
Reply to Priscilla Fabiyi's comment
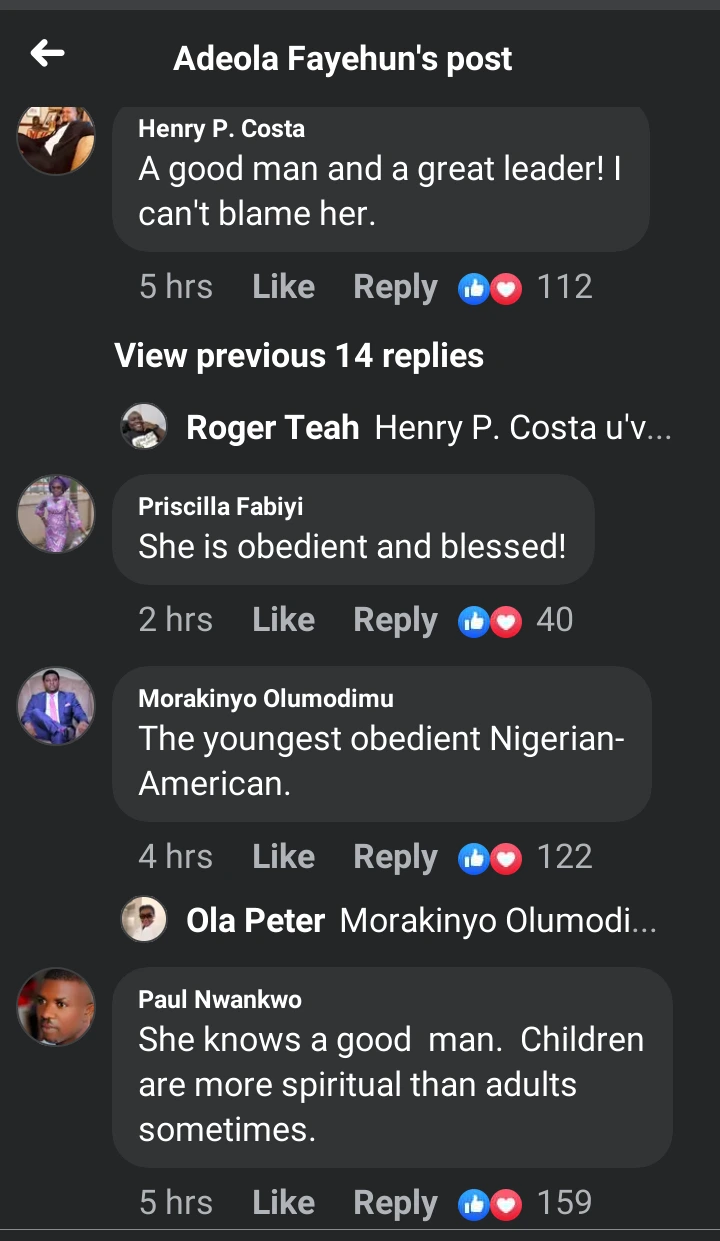point(395,620)
